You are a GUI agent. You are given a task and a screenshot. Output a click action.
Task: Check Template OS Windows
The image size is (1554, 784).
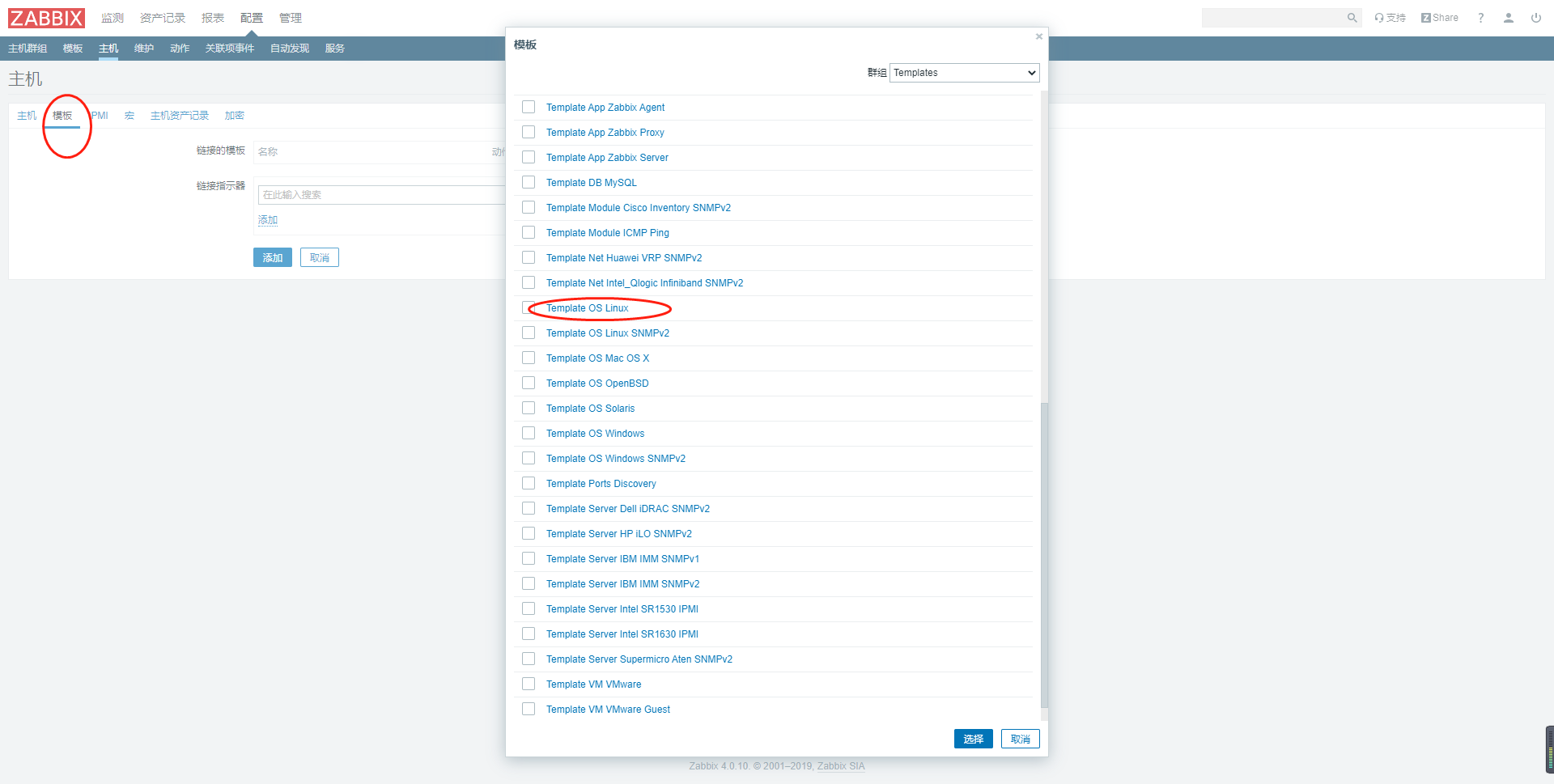529,433
